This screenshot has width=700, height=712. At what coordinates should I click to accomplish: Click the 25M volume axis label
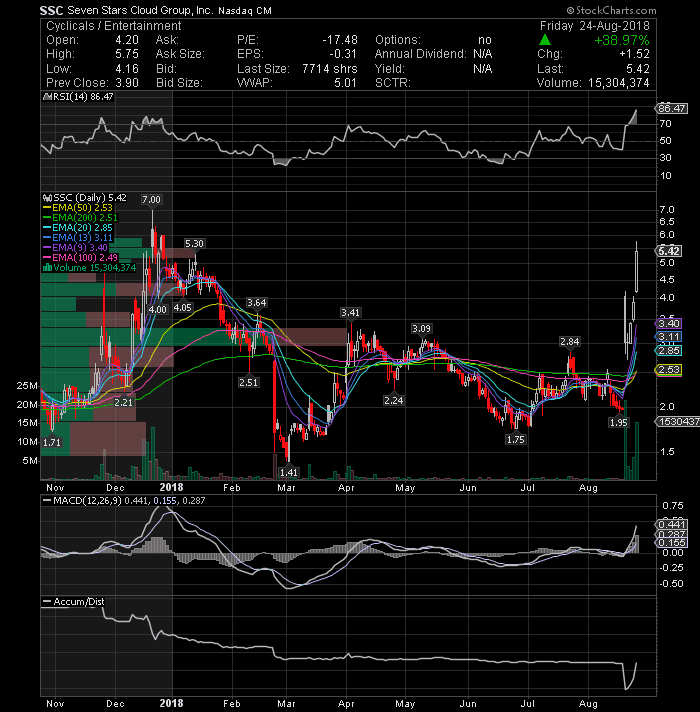click(27, 386)
